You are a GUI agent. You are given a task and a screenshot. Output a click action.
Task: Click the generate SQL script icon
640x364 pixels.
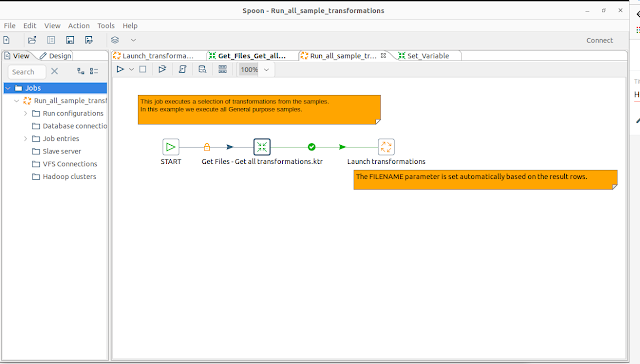182,69
